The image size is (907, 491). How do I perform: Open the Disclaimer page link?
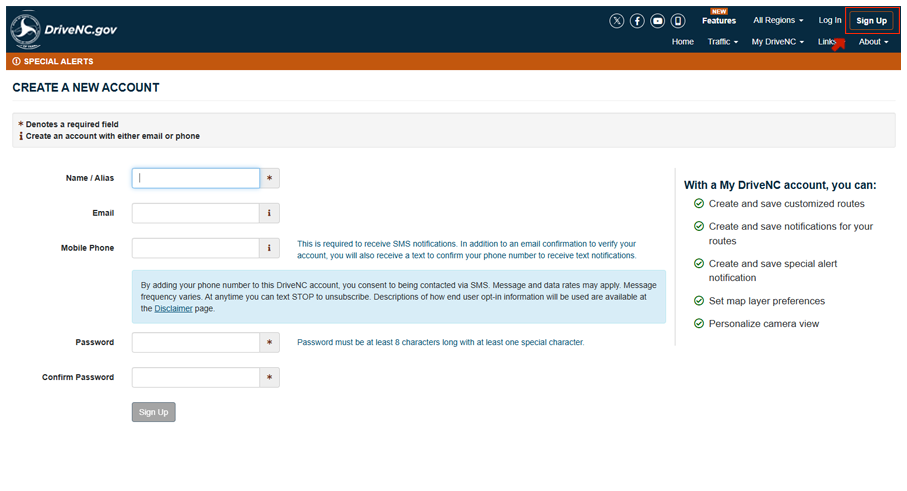(x=173, y=309)
